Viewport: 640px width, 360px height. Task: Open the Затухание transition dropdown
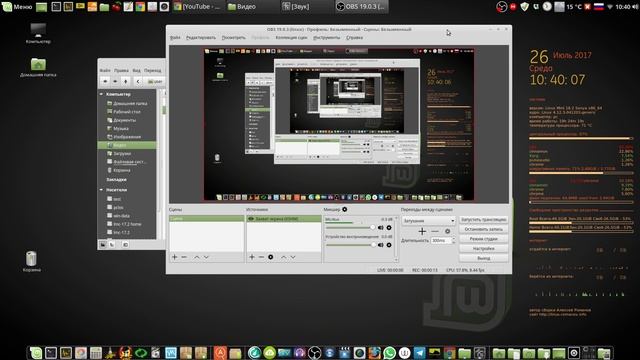click(428, 220)
